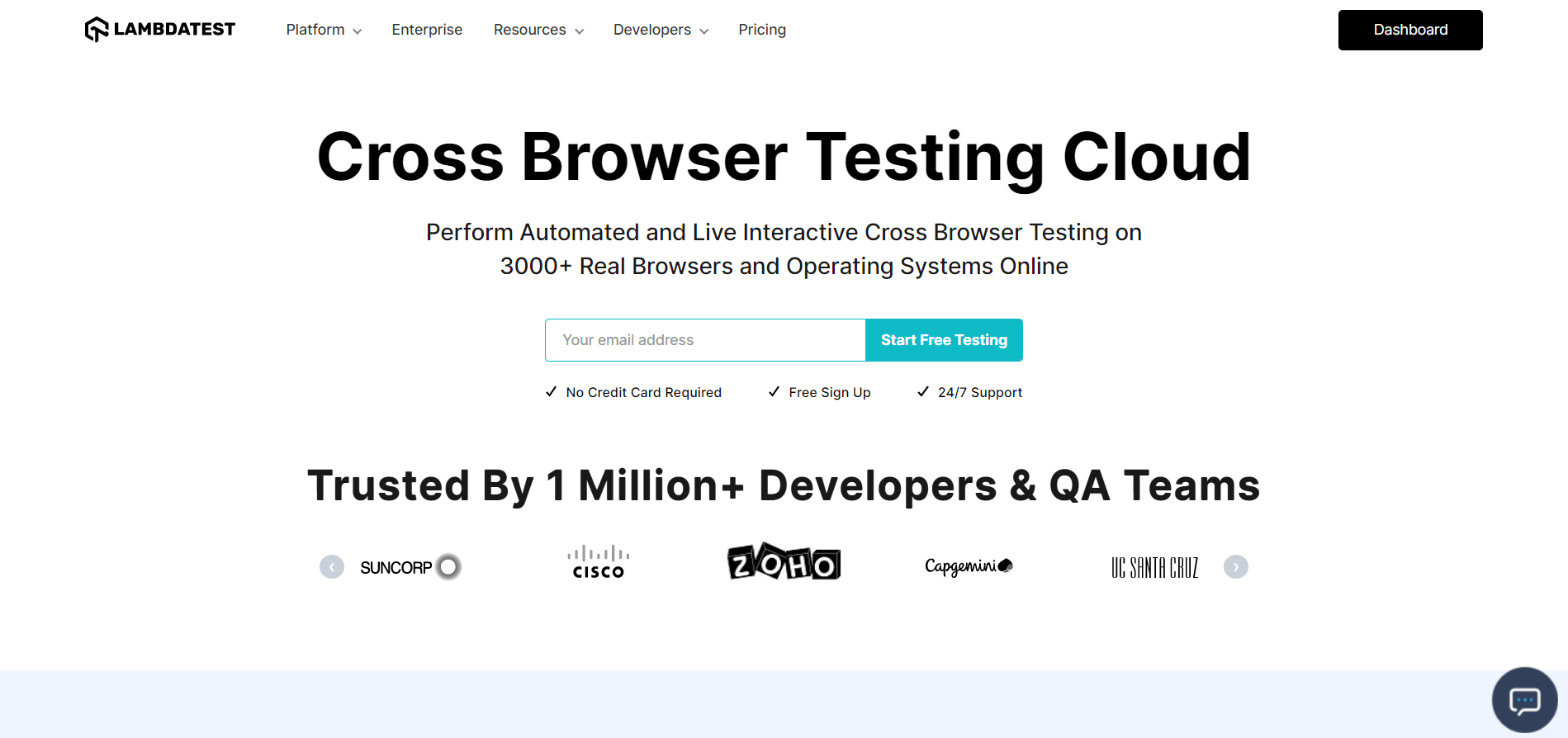This screenshot has width=1568, height=738.
Task: Click the 24/7 Support checkmark
Action: [923, 392]
